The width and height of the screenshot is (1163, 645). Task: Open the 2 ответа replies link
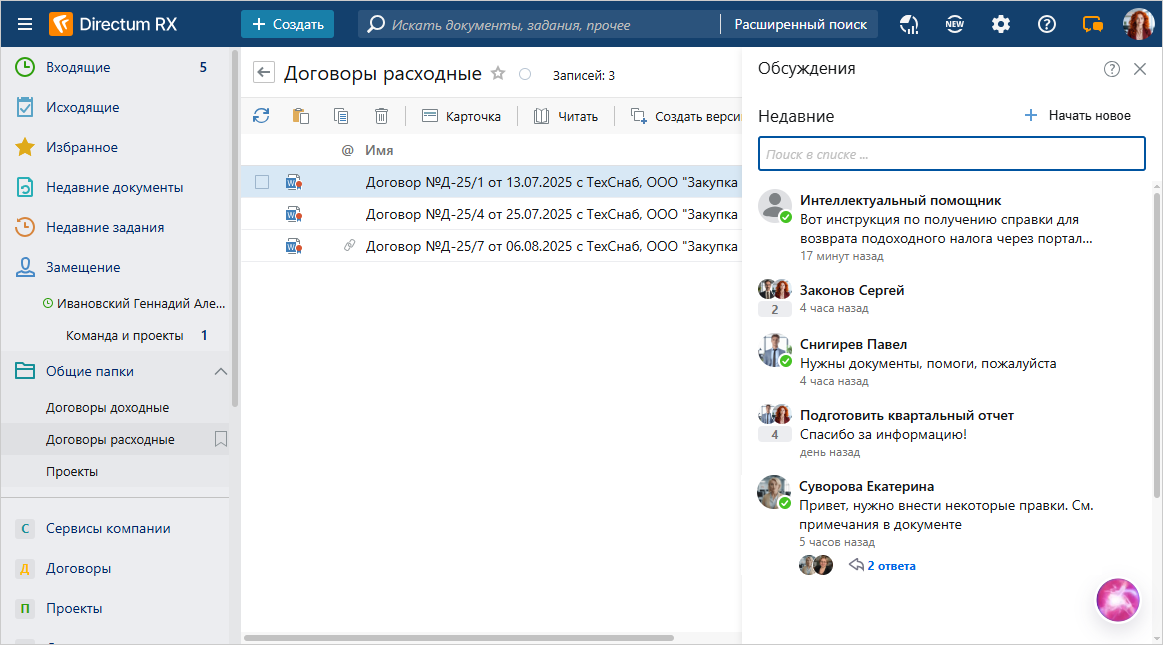click(890, 566)
